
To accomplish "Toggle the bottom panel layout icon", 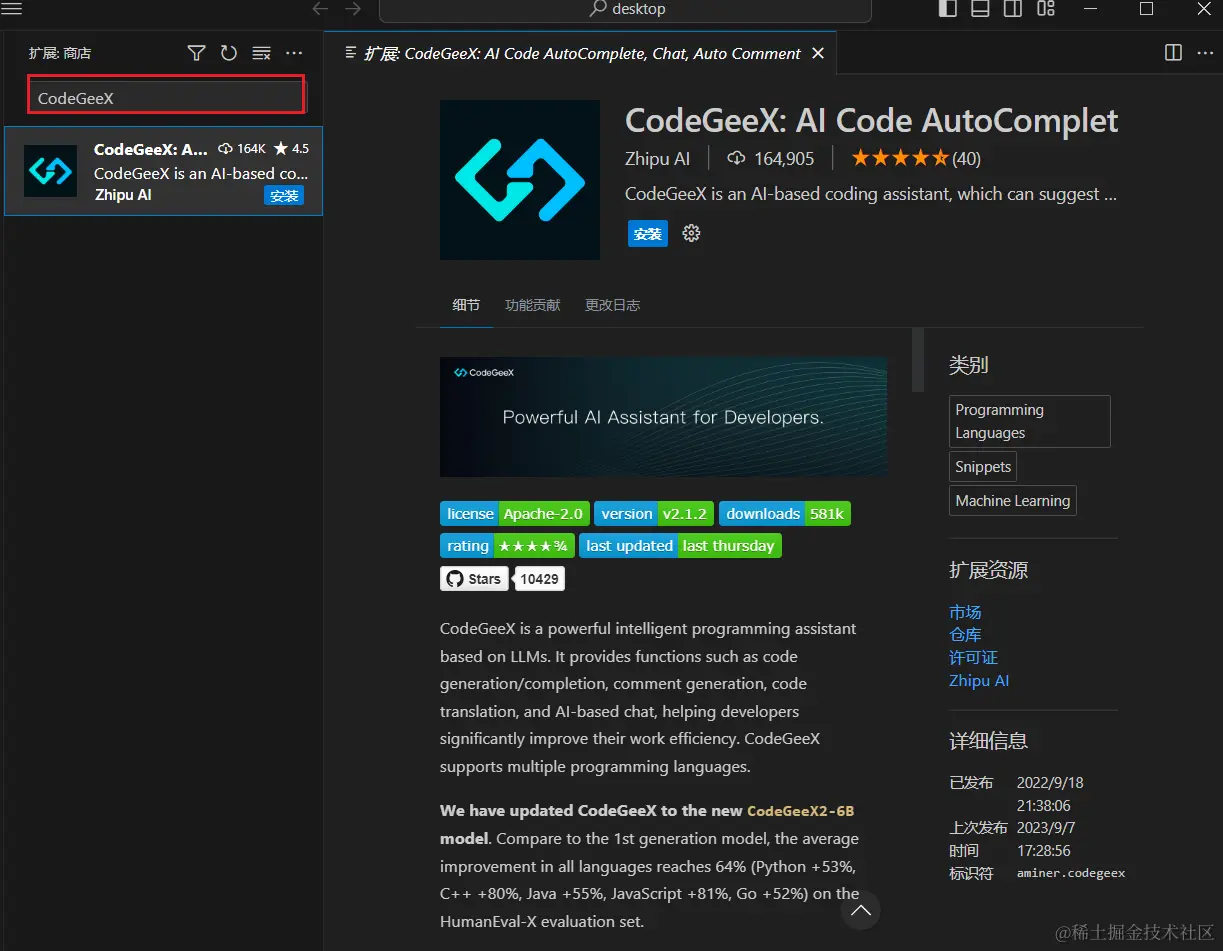I will click(980, 8).
